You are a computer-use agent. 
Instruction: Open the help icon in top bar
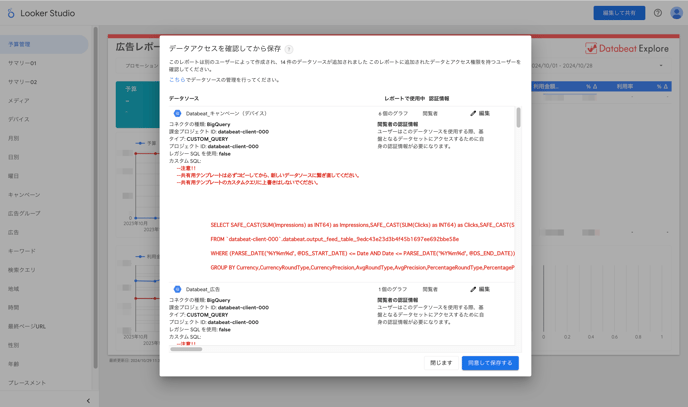coord(658,13)
